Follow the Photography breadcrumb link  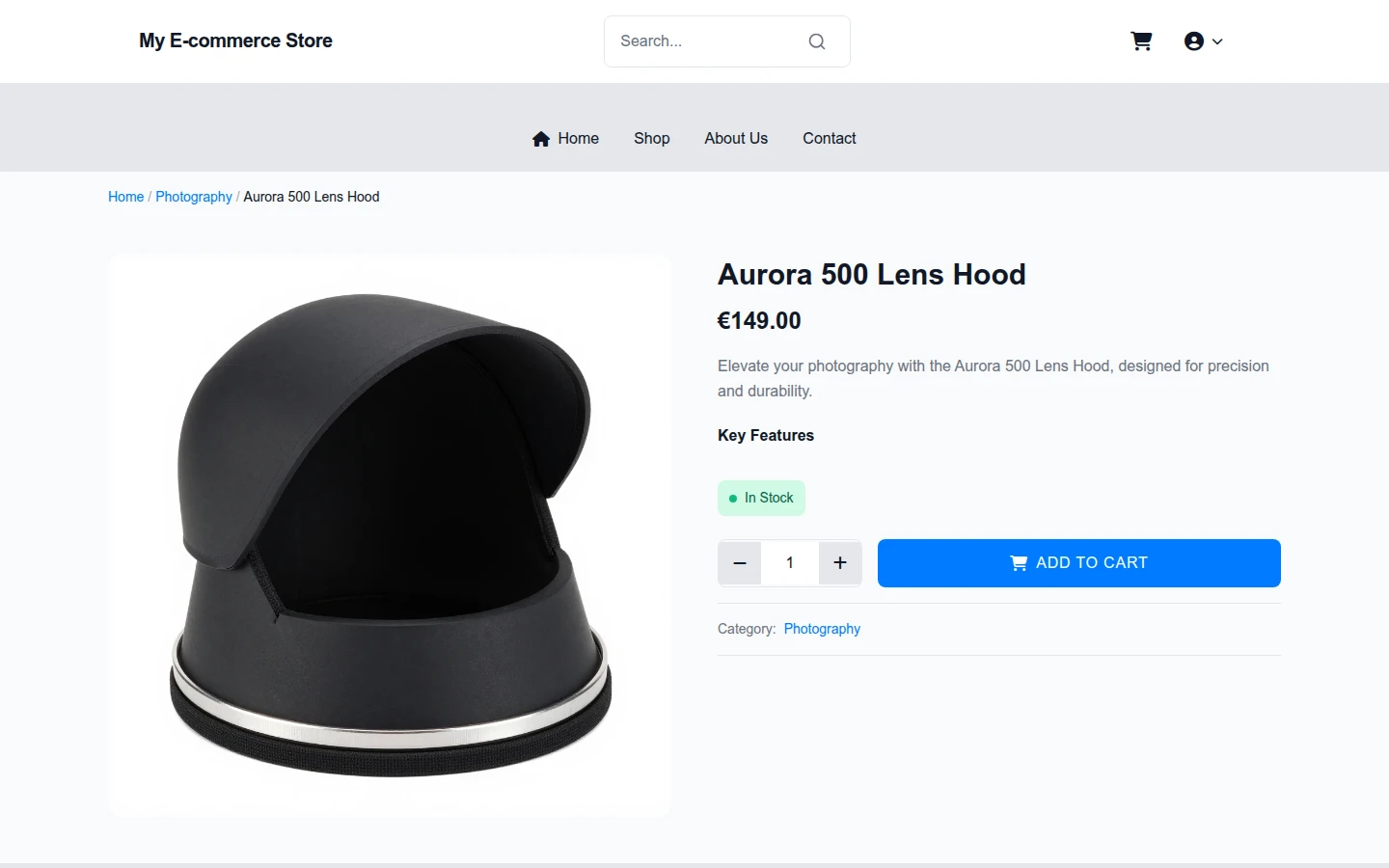(194, 197)
